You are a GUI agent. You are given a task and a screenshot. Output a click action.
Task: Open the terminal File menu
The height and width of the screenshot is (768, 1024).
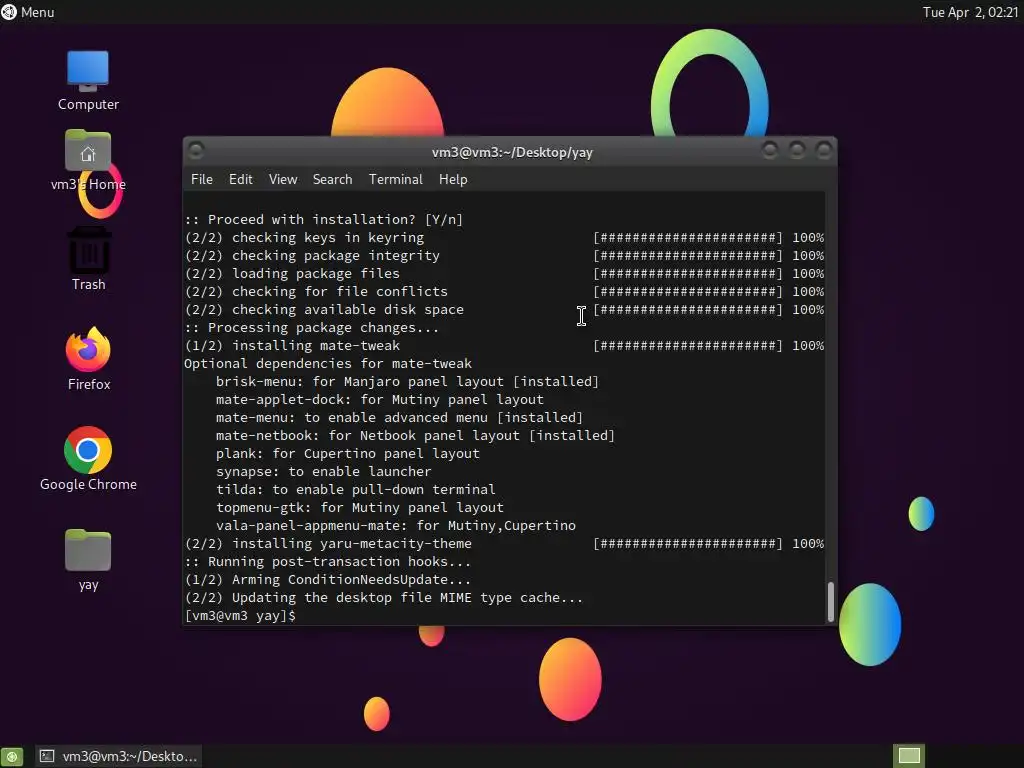[x=202, y=179]
